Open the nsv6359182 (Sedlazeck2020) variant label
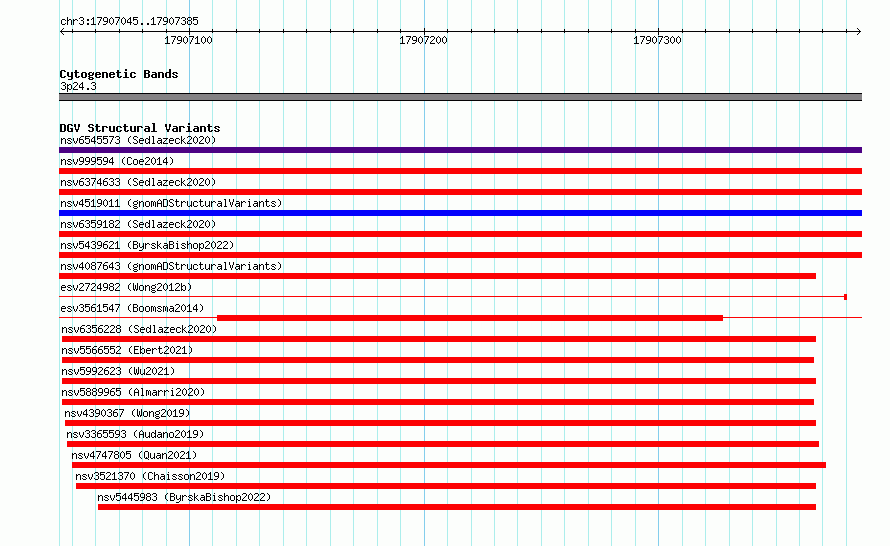This screenshot has width=890, height=546. pyautogui.click(x=138, y=224)
